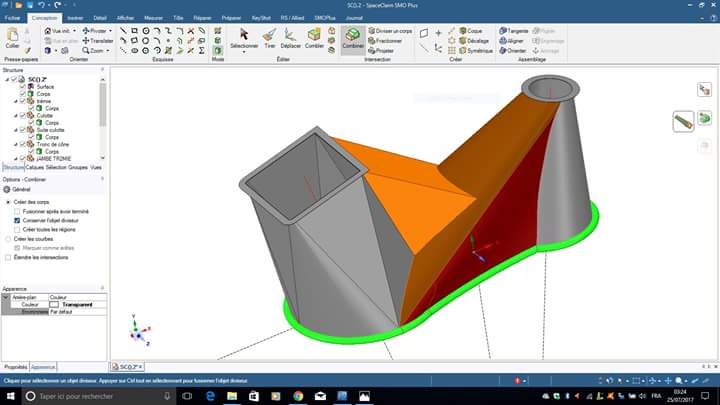Open Chrome from the Windows taskbar

[298, 395]
